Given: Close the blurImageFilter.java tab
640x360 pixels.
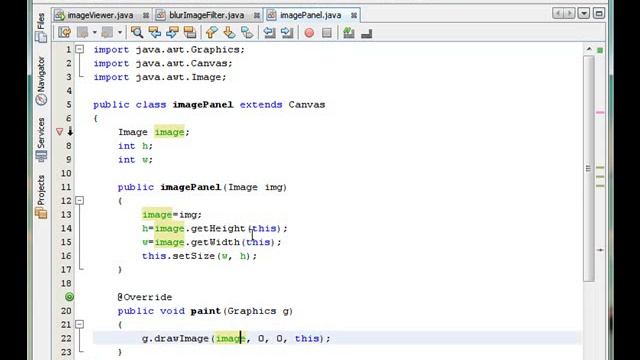Looking at the screenshot, I should (257, 16).
